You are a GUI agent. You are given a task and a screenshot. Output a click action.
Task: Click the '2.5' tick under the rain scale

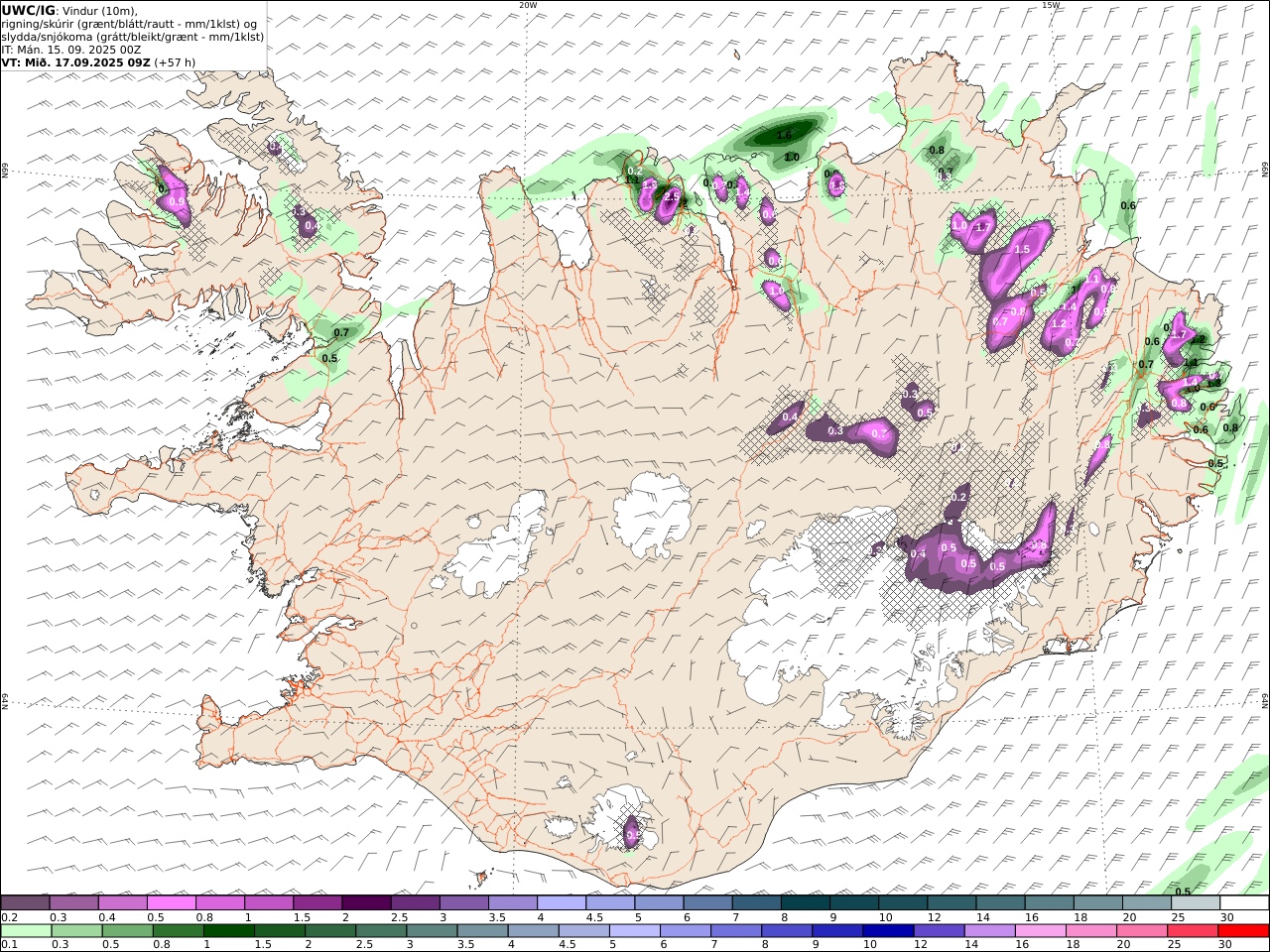point(364,945)
